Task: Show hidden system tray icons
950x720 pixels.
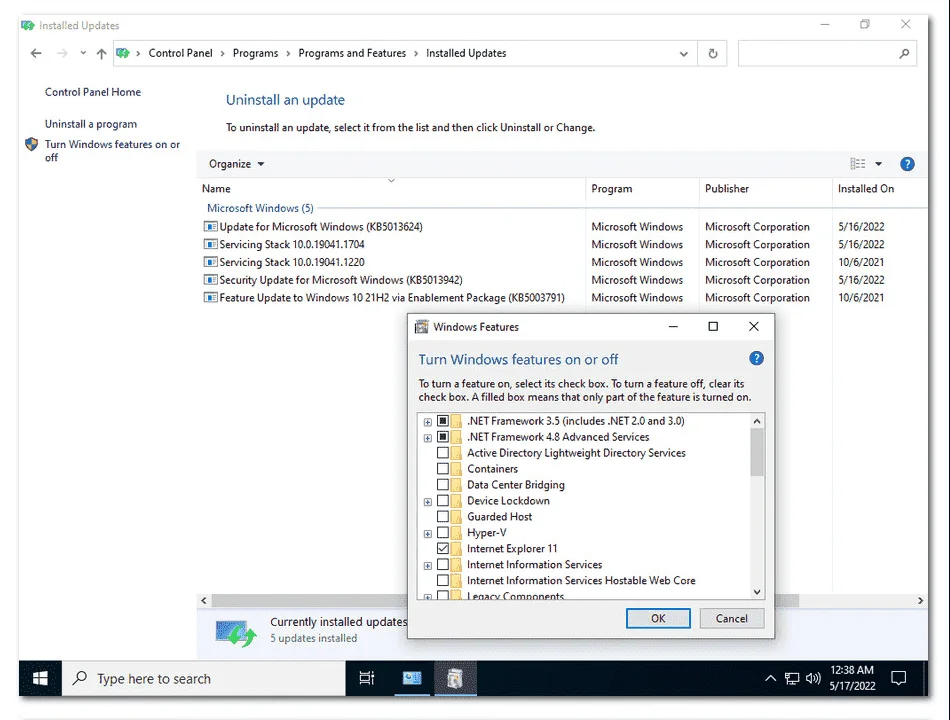Action: (770, 678)
